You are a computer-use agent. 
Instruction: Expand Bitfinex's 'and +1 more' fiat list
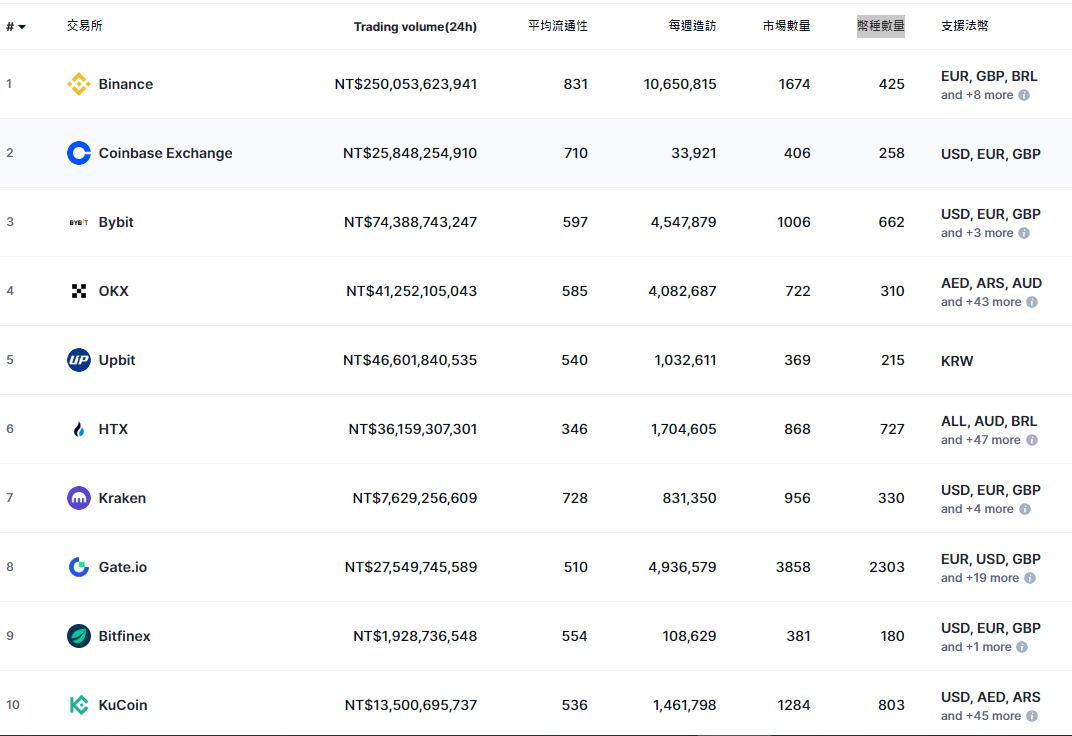tap(976, 647)
